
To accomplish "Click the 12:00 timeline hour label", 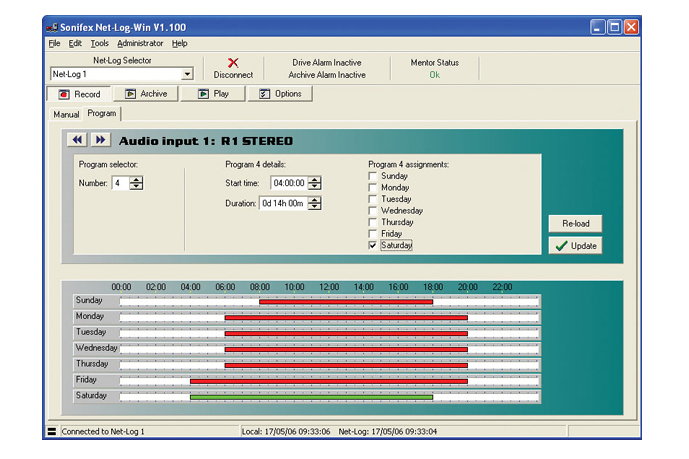I will pos(329,287).
